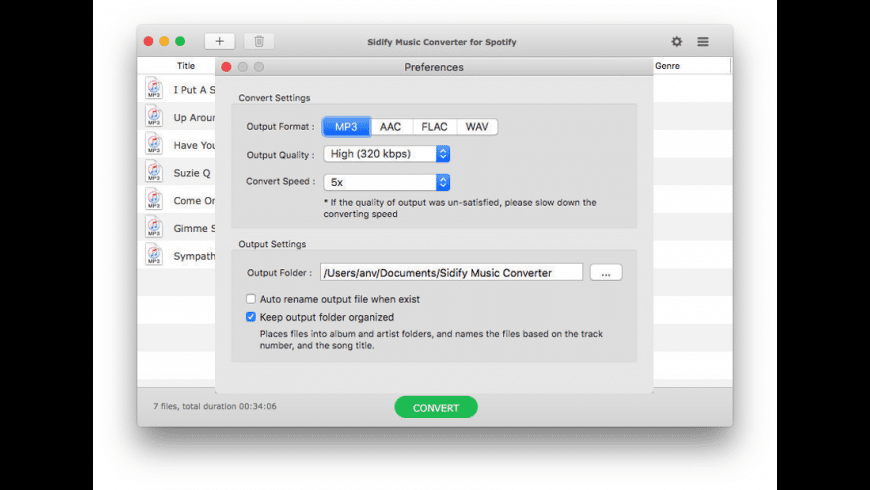870x490 pixels.
Task: Click the Sidify Music Converter window title
Action: click(x=442, y=42)
